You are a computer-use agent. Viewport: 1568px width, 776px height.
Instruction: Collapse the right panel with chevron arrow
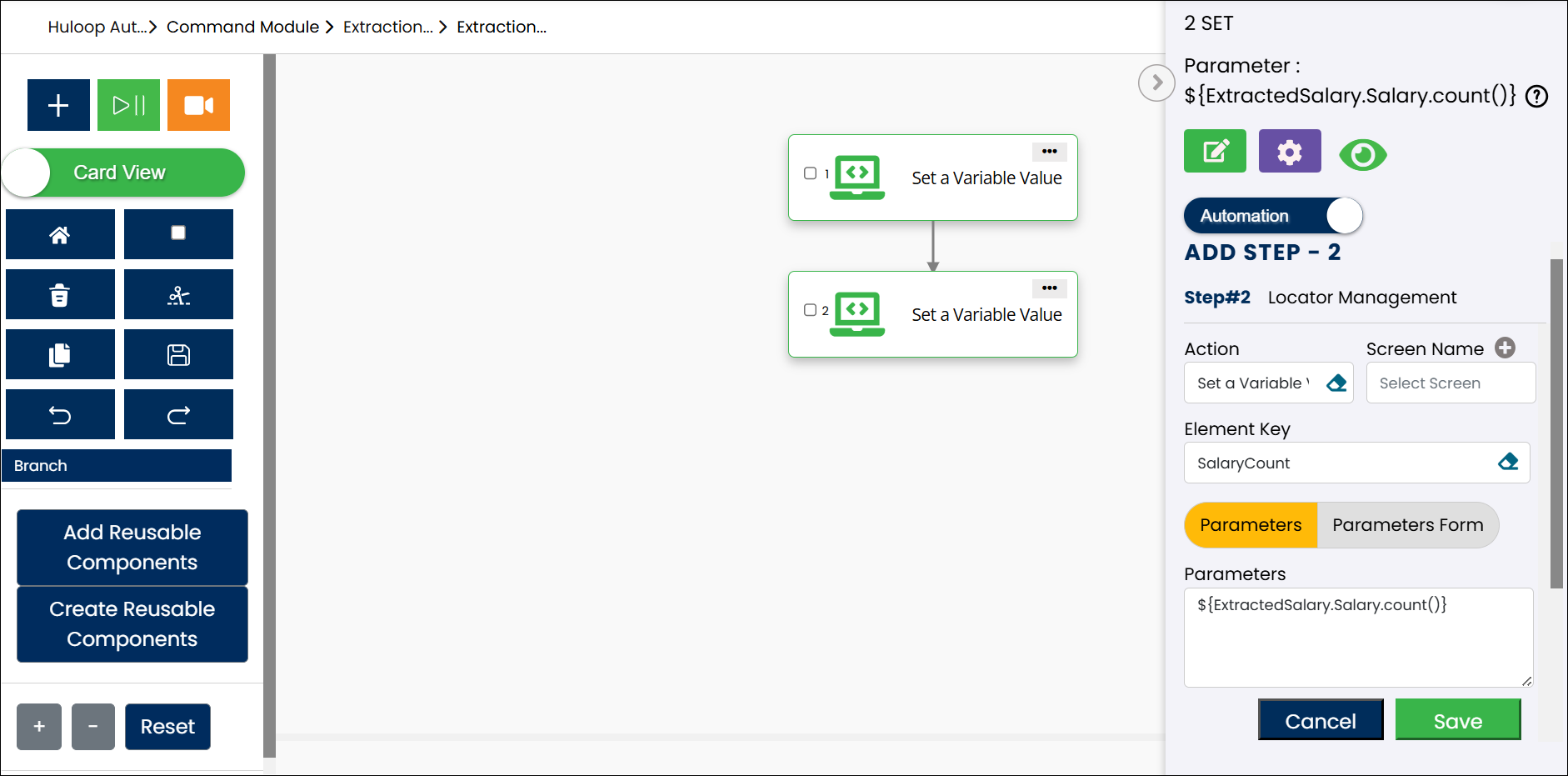1156,83
